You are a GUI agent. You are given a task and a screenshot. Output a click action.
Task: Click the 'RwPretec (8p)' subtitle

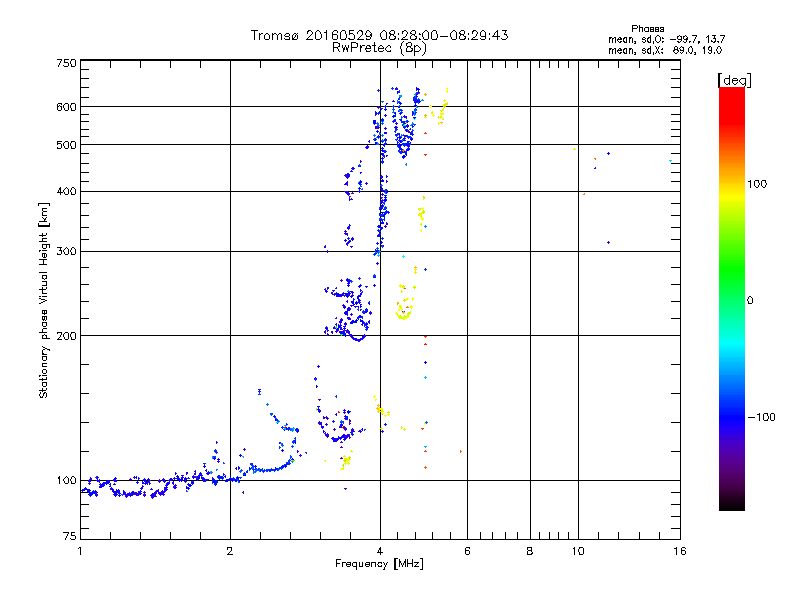(379, 48)
